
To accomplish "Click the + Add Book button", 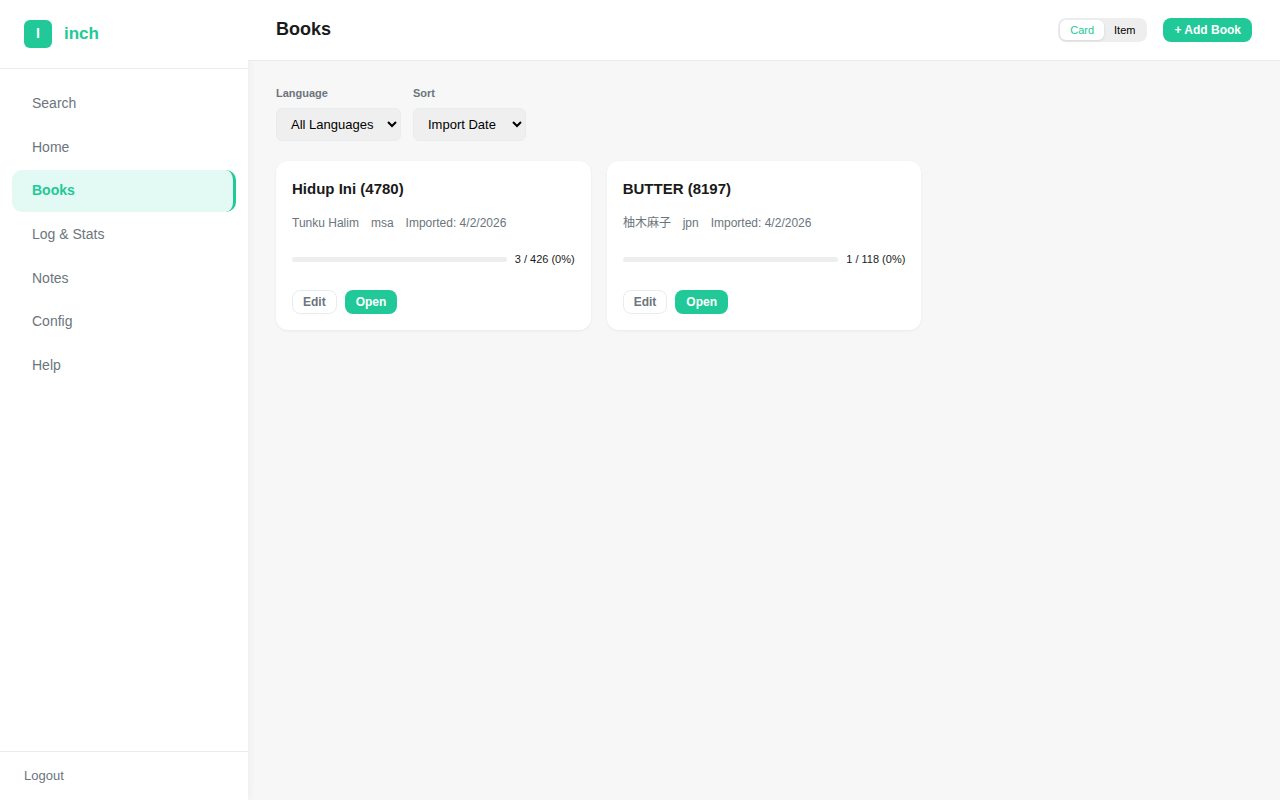I will [1207, 30].
